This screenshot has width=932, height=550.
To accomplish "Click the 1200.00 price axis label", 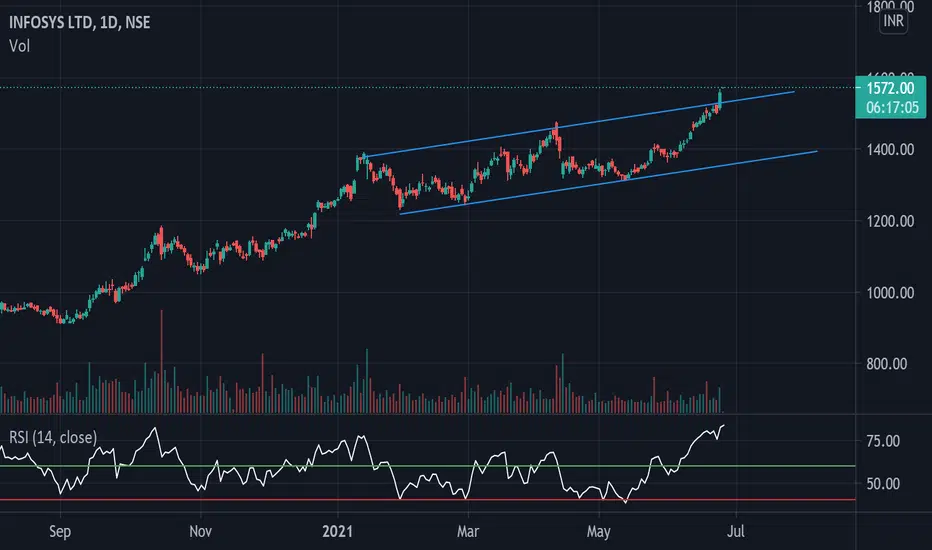I will click(x=890, y=221).
